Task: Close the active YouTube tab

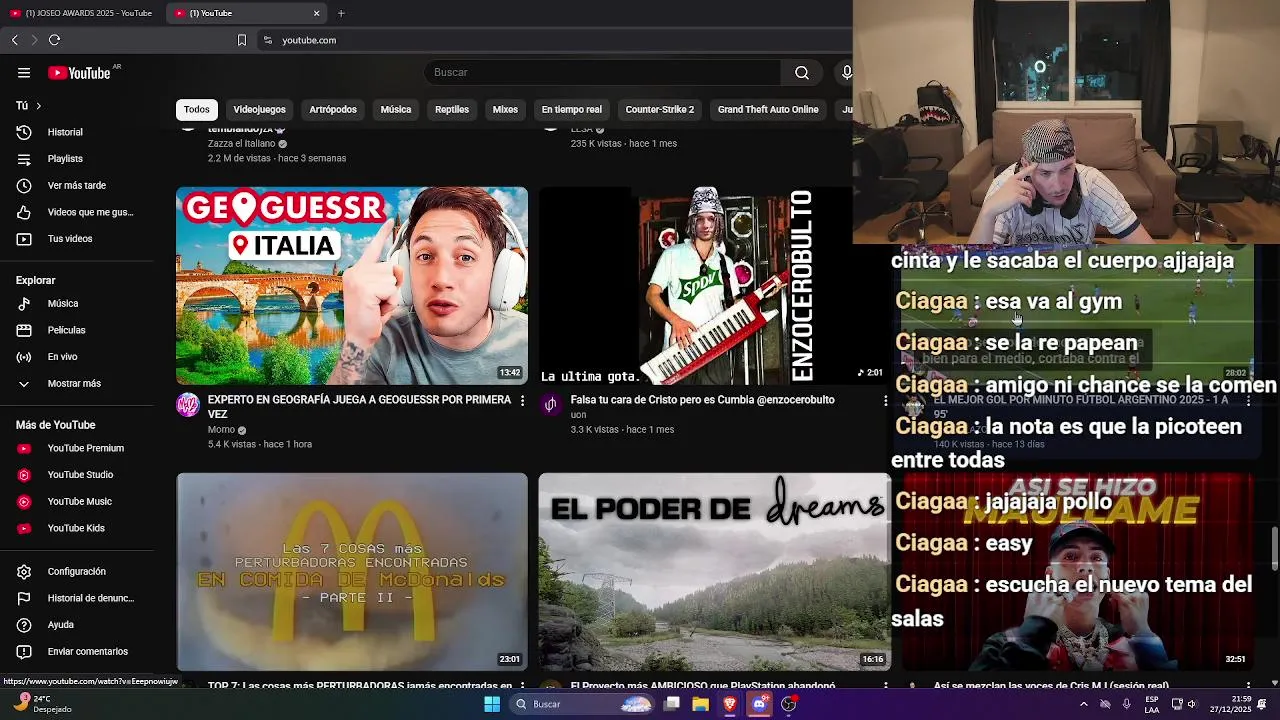Action: pyautogui.click(x=317, y=13)
